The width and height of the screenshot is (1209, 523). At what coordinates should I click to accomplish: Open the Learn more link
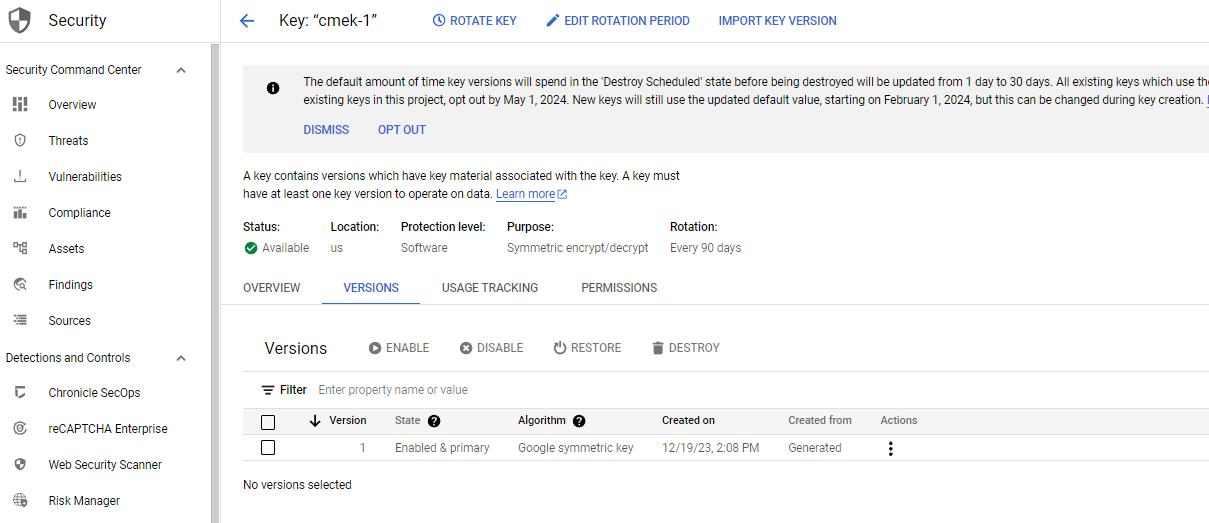pos(531,194)
